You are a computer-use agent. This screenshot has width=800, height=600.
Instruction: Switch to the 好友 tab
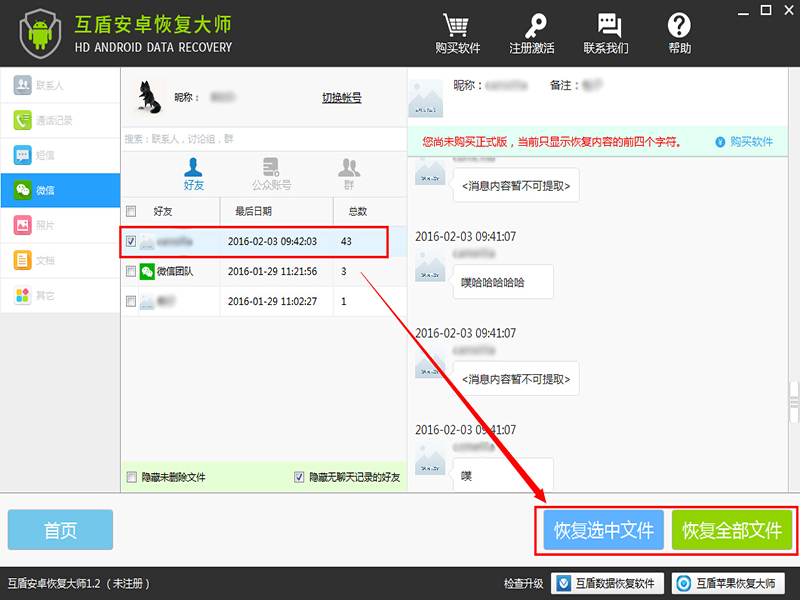coord(193,174)
